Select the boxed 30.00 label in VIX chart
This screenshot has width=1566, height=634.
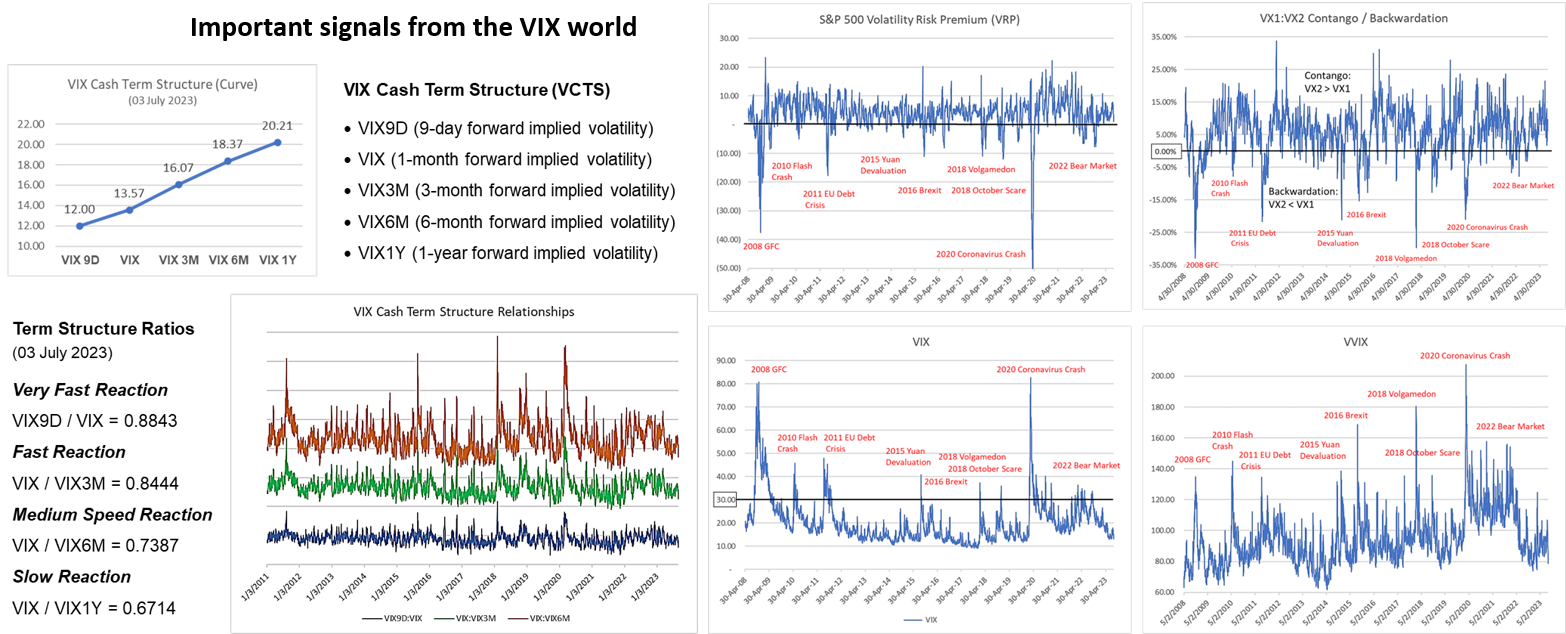[x=726, y=499]
